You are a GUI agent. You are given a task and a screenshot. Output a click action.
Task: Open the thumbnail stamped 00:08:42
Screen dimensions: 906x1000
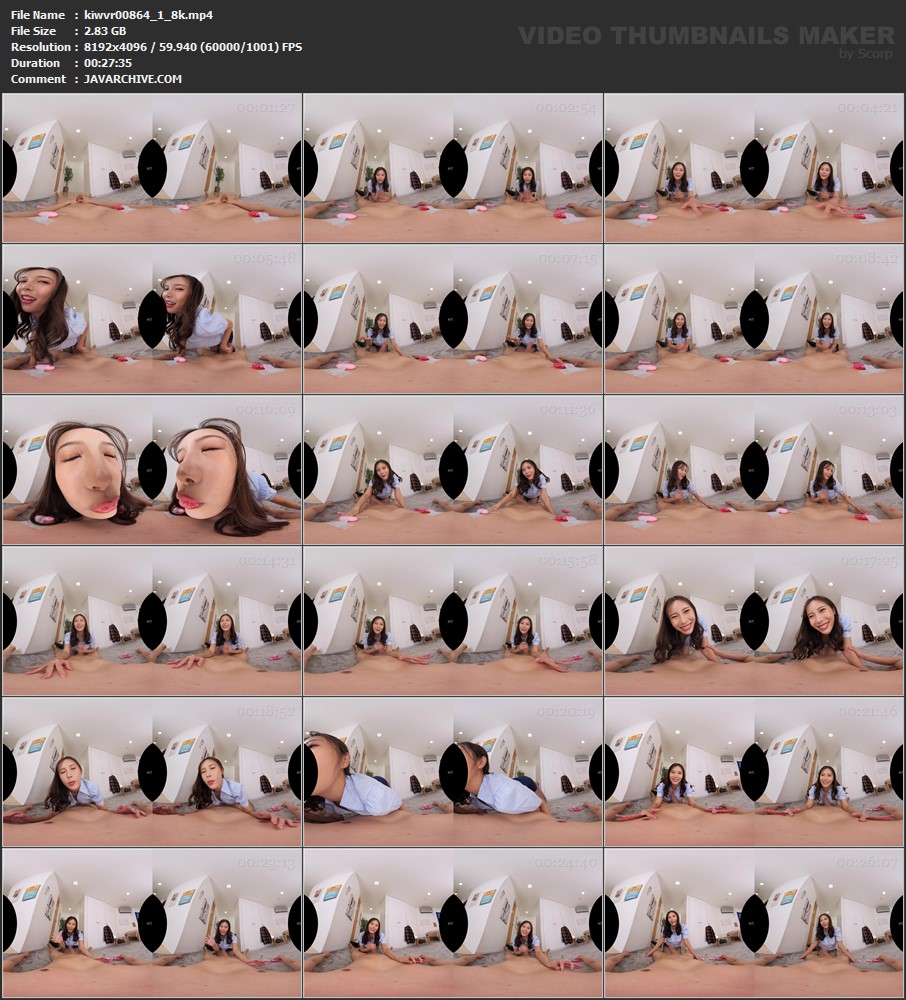(754, 319)
